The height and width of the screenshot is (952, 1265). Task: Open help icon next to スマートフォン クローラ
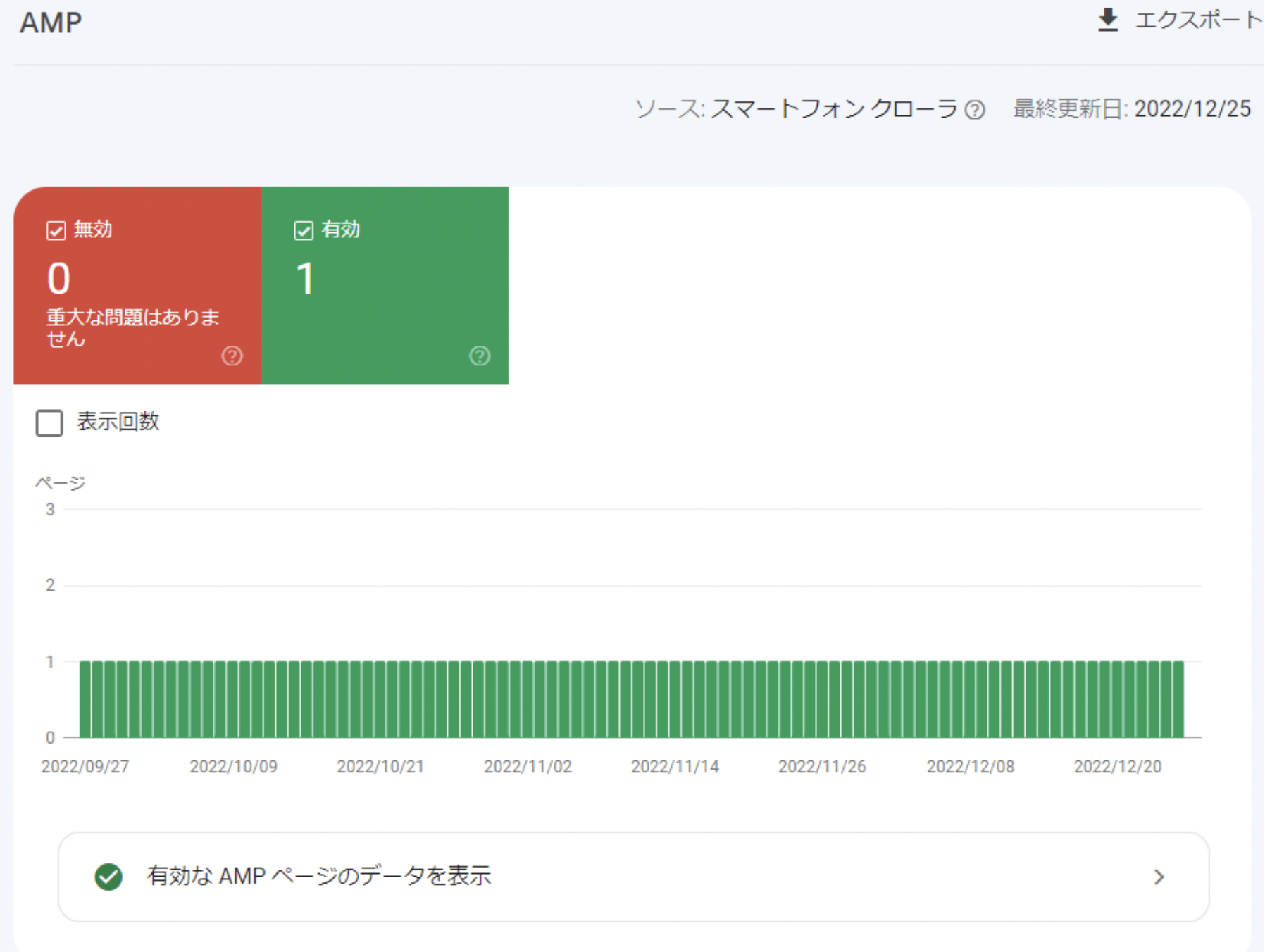point(975,110)
